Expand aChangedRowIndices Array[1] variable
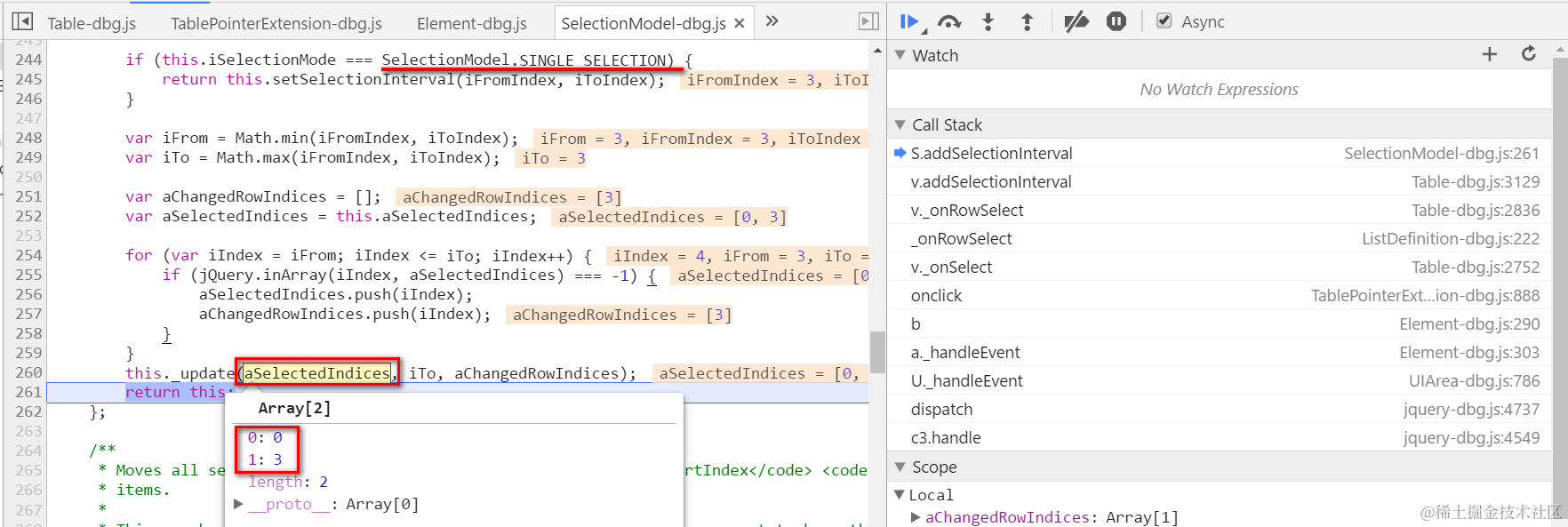This screenshot has height=527, width=1568. [916, 517]
